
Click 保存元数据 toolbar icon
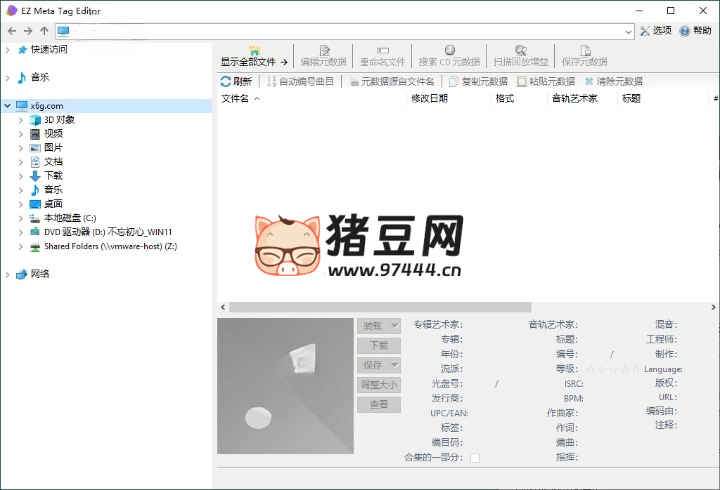[585, 50]
